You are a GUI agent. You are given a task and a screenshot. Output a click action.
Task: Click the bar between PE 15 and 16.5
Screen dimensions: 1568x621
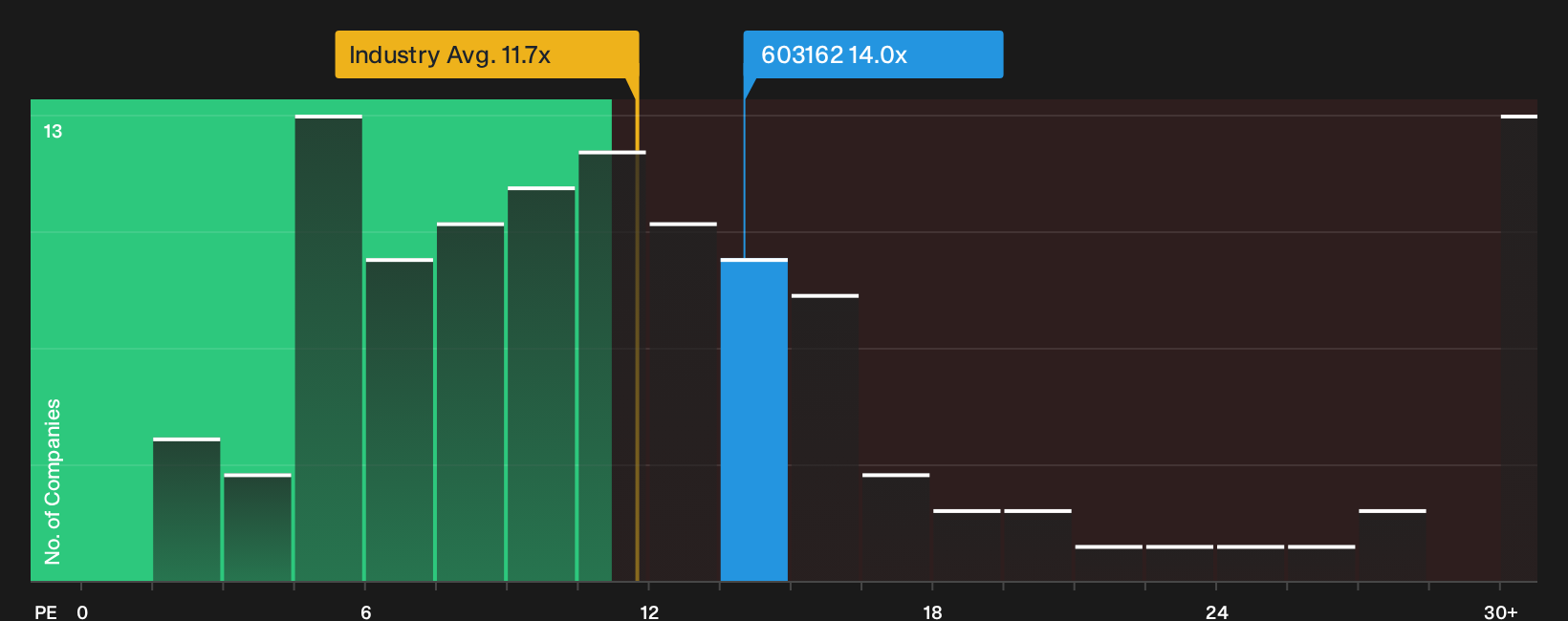click(x=825, y=438)
